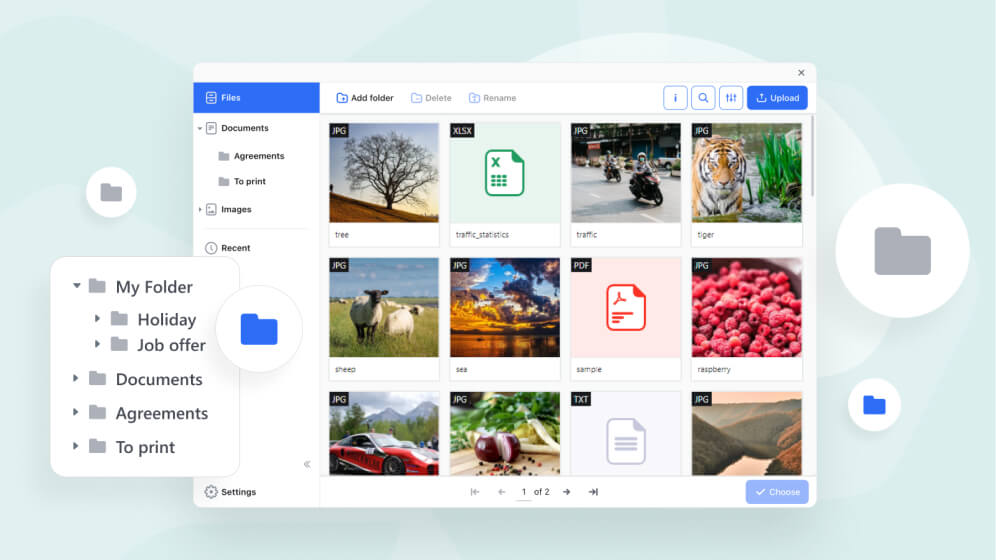Click Add folder in the toolbar

365,98
